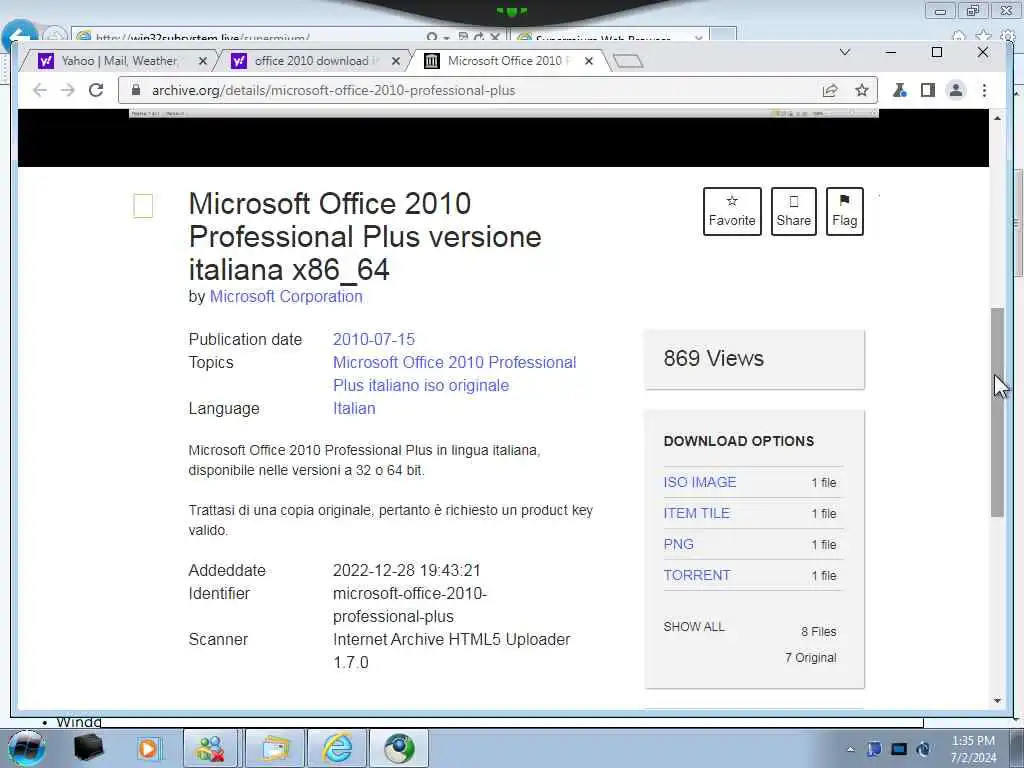Click the 8 Files count text

point(819,632)
